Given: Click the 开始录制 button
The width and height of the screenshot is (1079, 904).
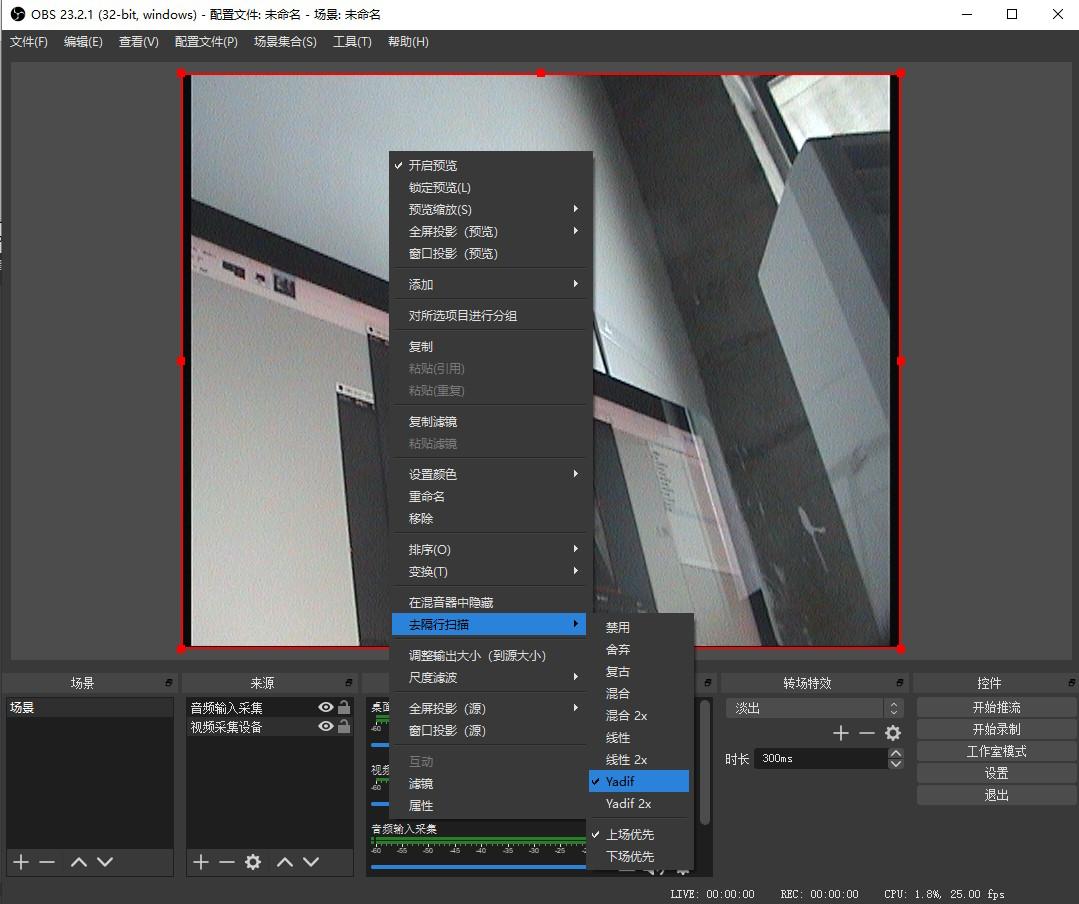Looking at the screenshot, I should (996, 729).
